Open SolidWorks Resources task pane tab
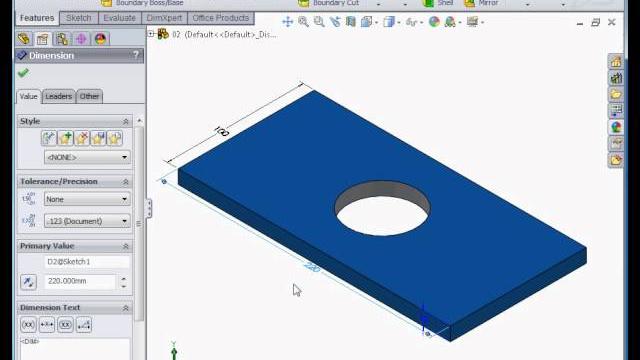640x360 pixels. [x=616, y=62]
